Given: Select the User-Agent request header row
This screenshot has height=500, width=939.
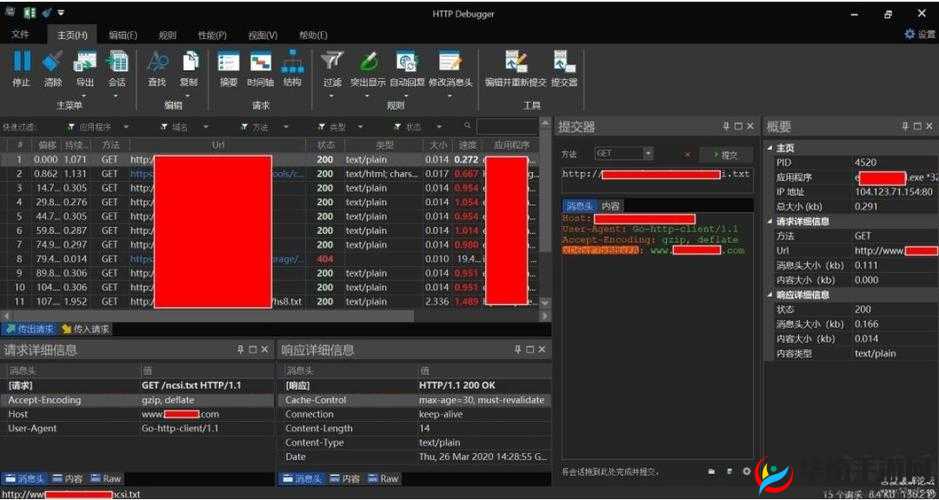Looking at the screenshot, I should click(137, 428).
